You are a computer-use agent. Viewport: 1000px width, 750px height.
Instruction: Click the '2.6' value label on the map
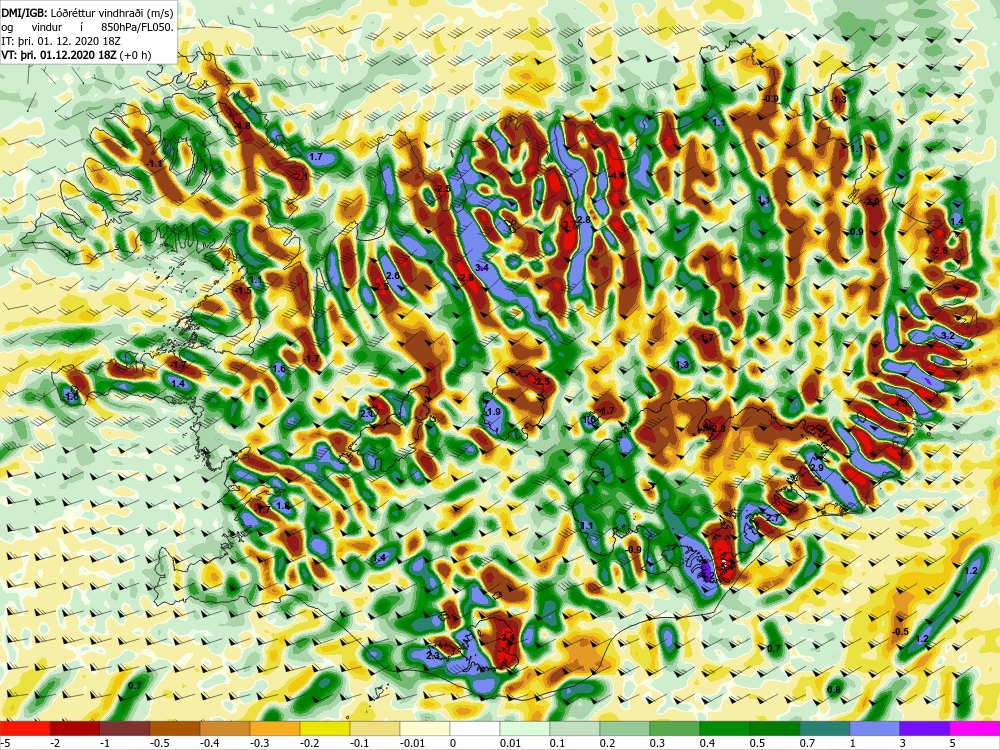[x=393, y=276]
